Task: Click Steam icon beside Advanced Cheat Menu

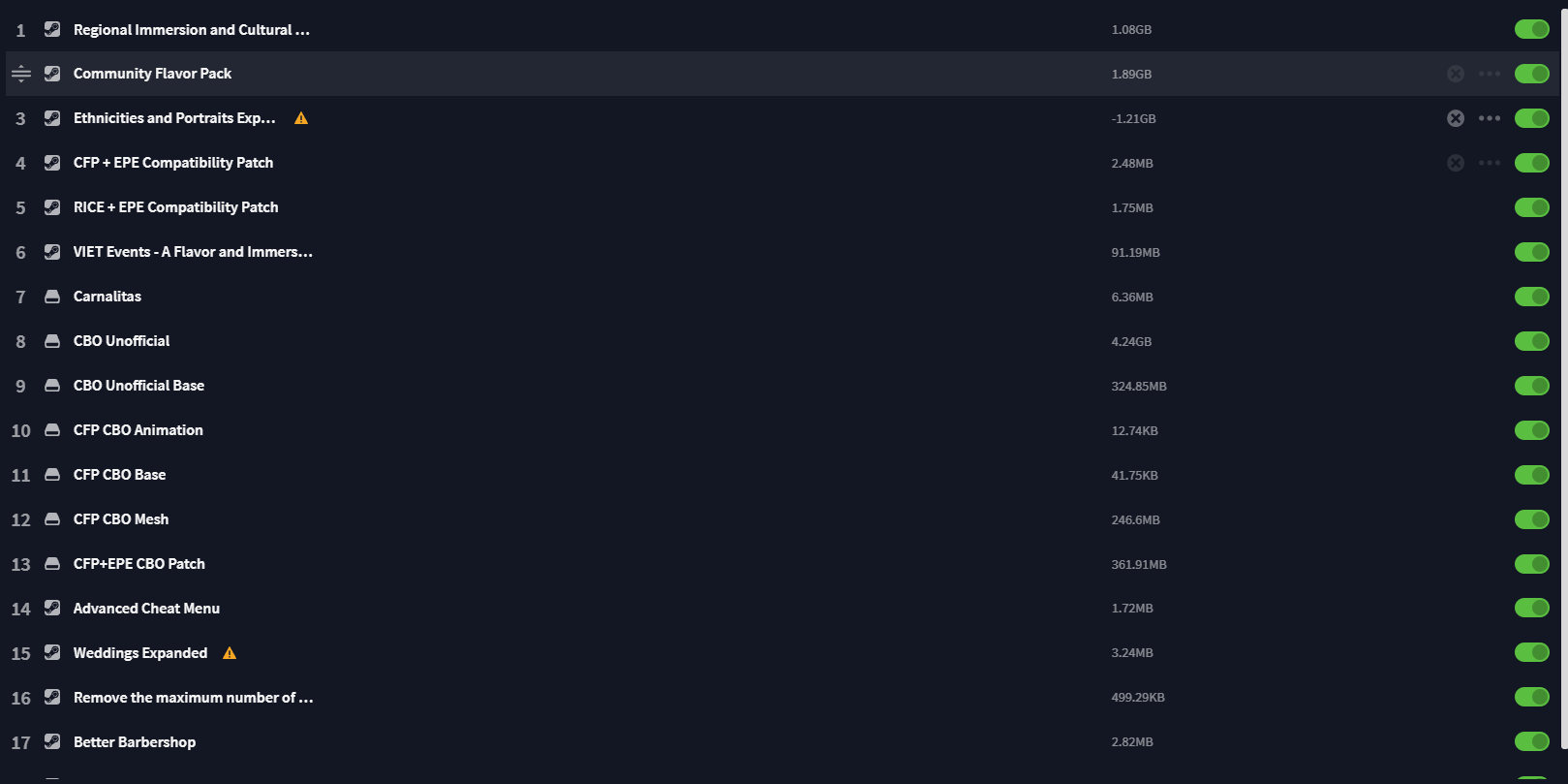Action: (x=52, y=609)
